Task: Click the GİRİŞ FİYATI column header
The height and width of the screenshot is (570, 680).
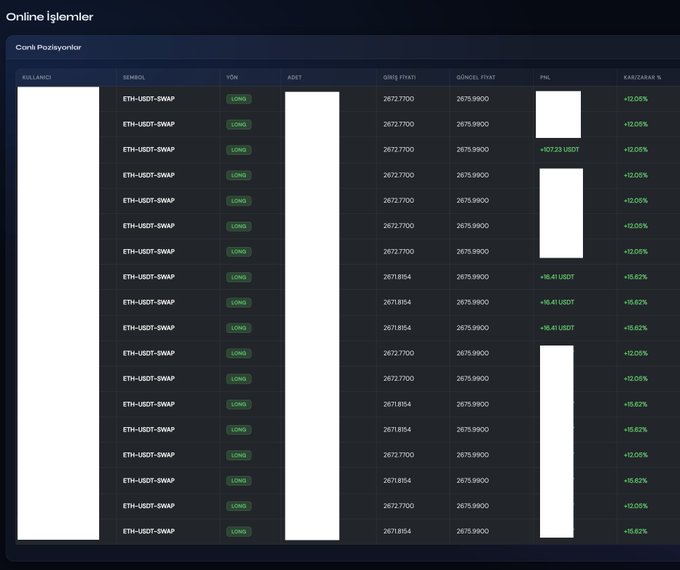Action: coord(399,77)
